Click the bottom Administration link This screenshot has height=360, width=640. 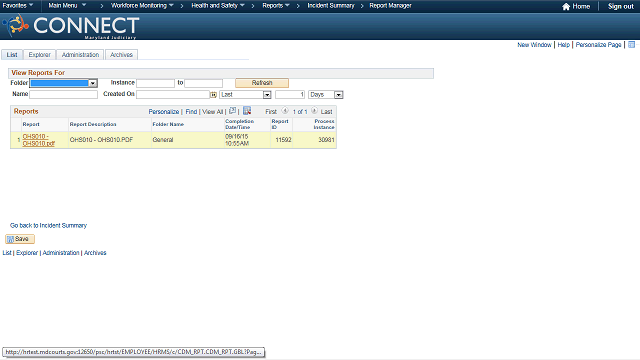tap(61, 253)
